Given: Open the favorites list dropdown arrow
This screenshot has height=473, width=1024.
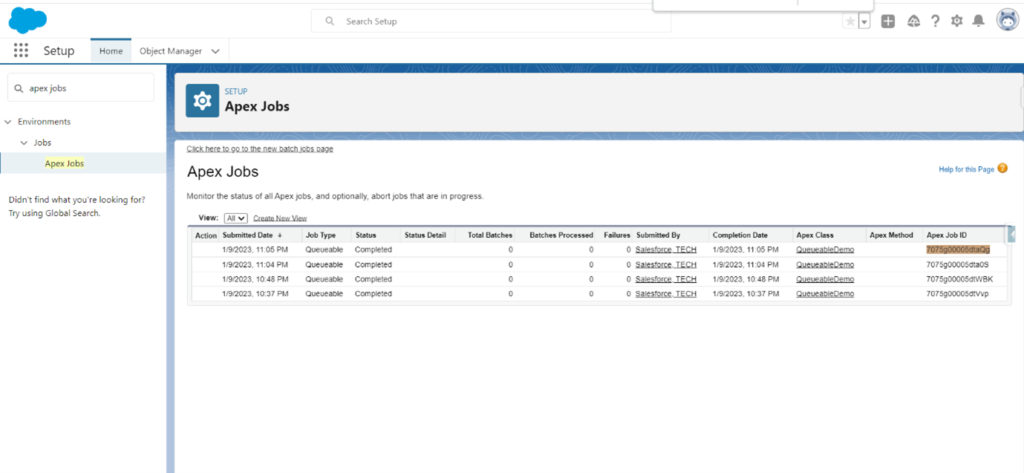Looking at the screenshot, I should [864, 21].
